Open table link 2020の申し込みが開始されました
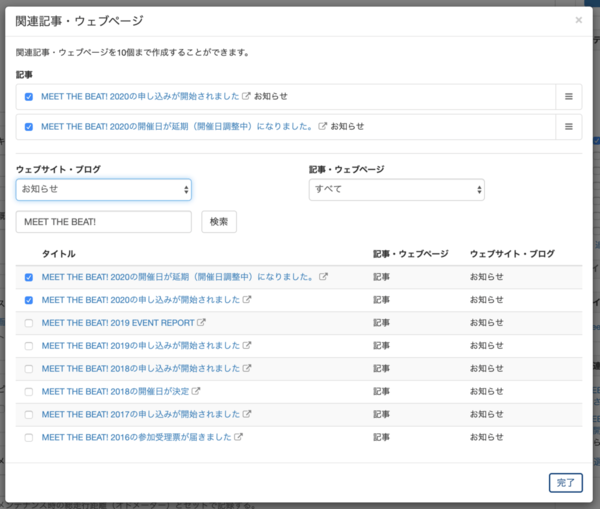 tap(141, 300)
